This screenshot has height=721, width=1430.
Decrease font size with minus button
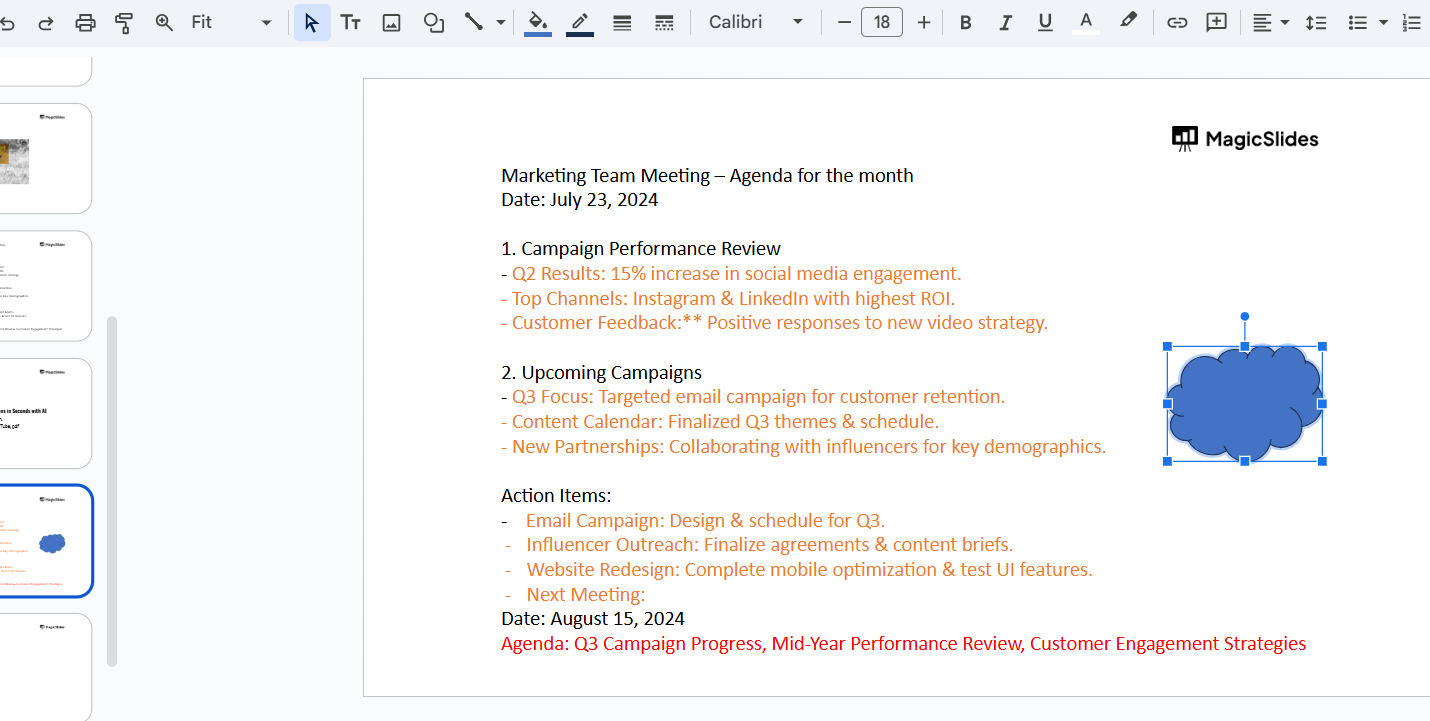click(844, 22)
